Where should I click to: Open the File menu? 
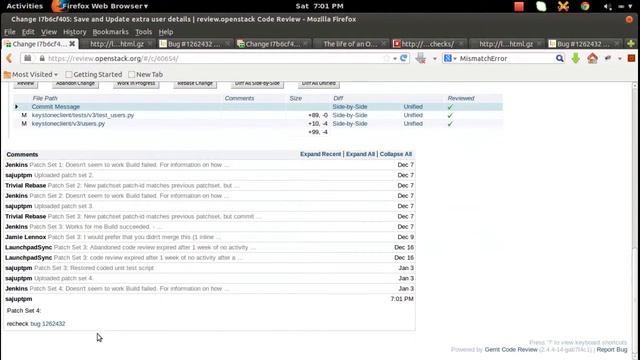[9, 32]
